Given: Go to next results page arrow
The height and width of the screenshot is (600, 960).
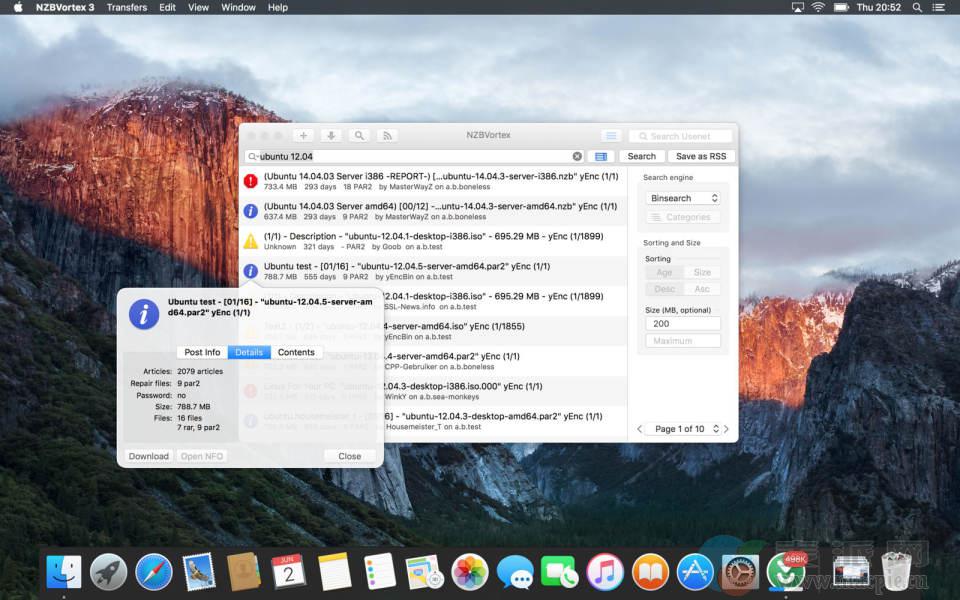Looking at the screenshot, I should (x=727, y=429).
